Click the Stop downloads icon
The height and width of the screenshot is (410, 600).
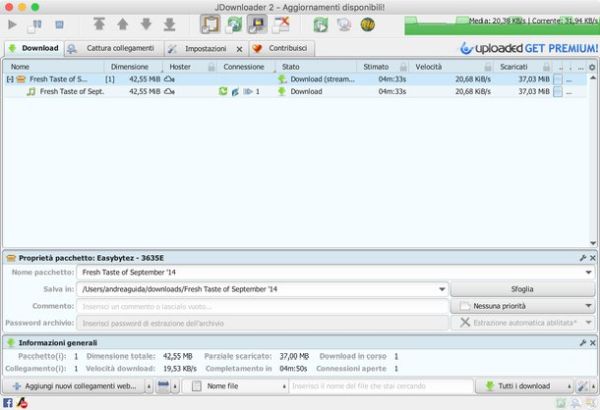59,24
